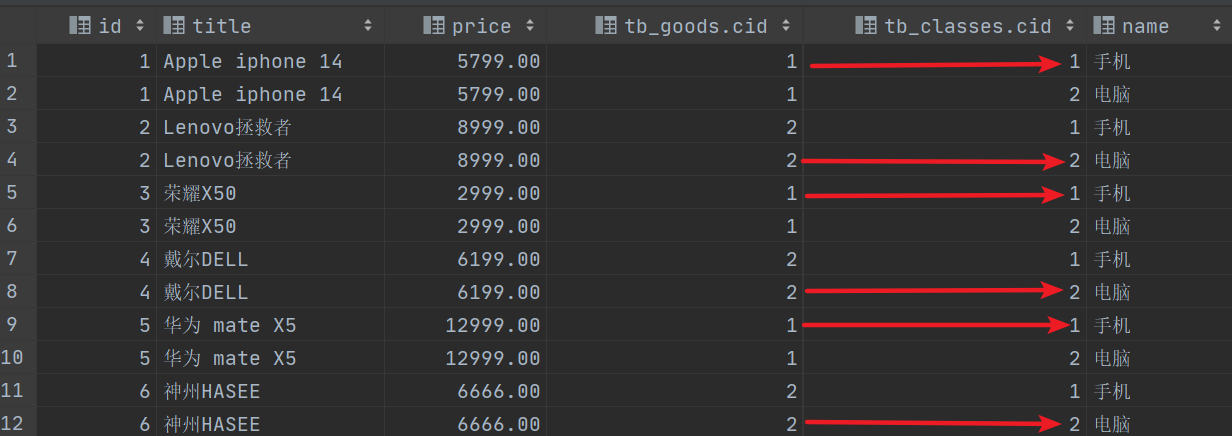Click price 6199.00 in row 7
1232x436 pixels.
tap(499, 259)
